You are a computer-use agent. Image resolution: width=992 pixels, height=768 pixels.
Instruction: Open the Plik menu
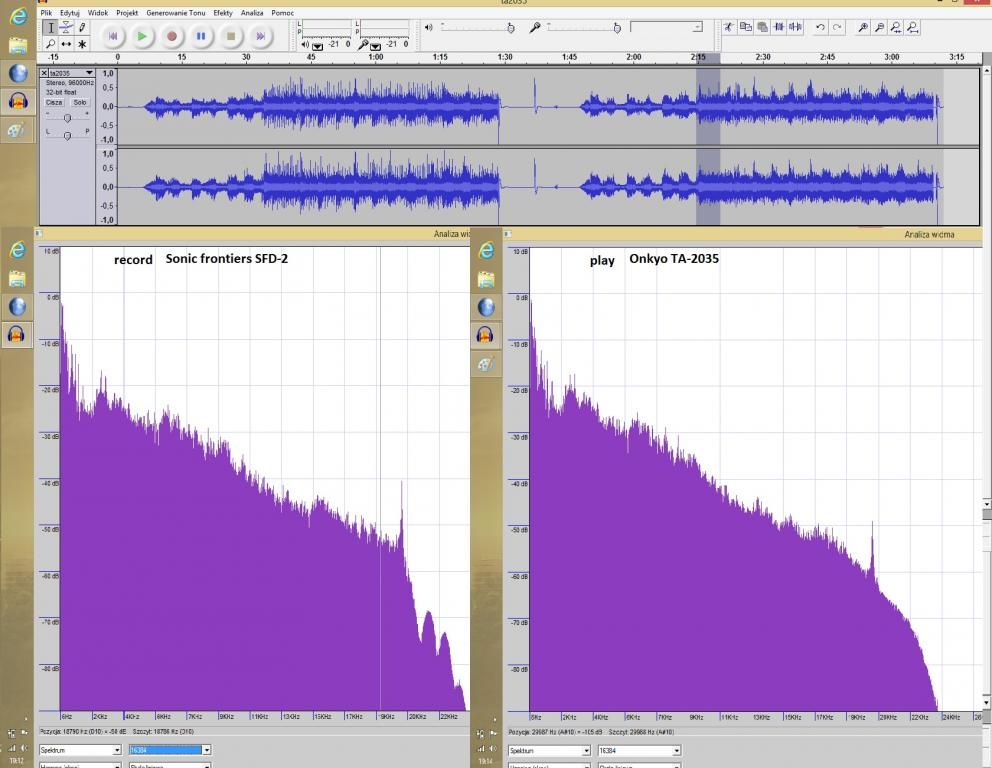click(46, 13)
